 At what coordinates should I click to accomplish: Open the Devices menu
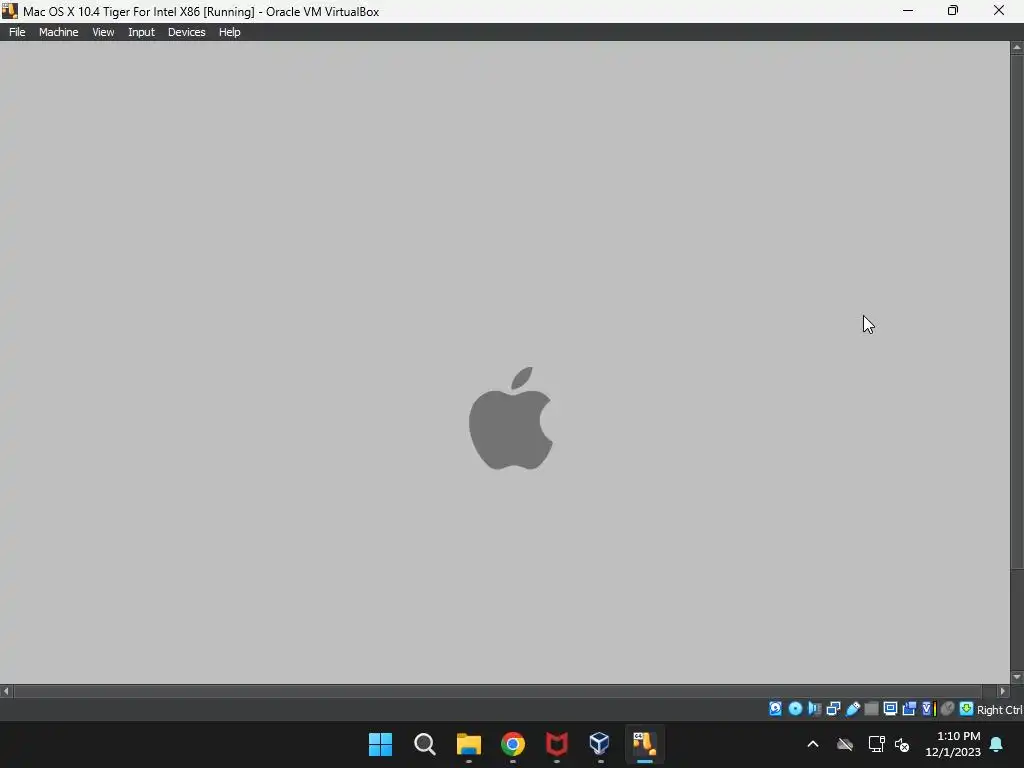point(186,32)
